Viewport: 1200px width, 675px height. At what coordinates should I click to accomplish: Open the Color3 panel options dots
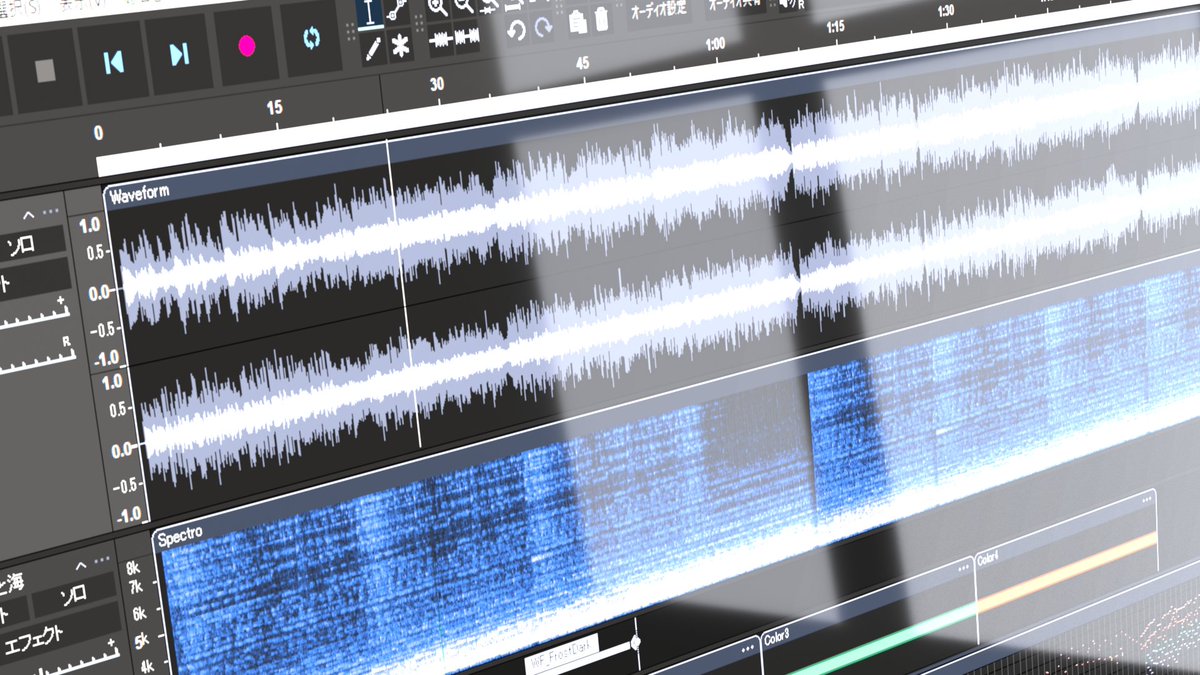[x=964, y=567]
